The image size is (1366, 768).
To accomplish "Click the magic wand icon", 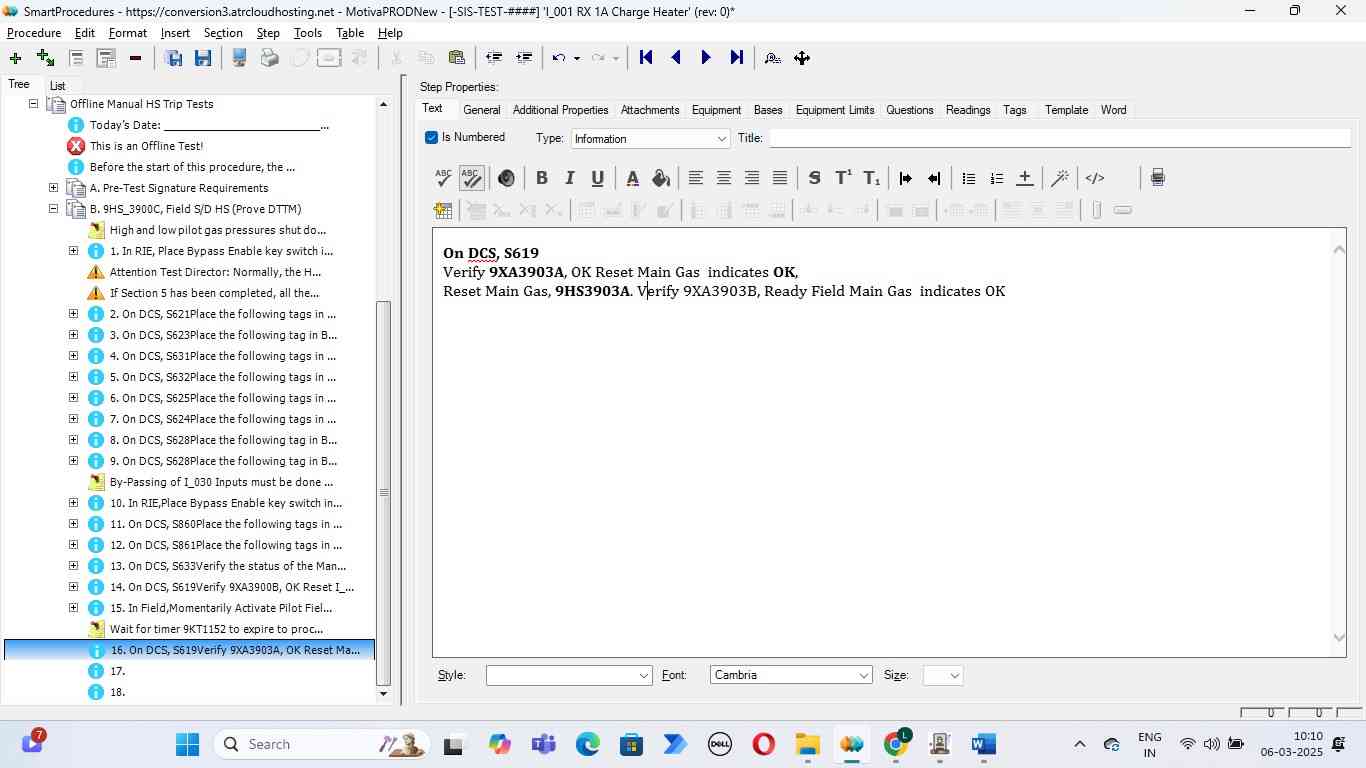I will pyautogui.click(x=1060, y=178).
